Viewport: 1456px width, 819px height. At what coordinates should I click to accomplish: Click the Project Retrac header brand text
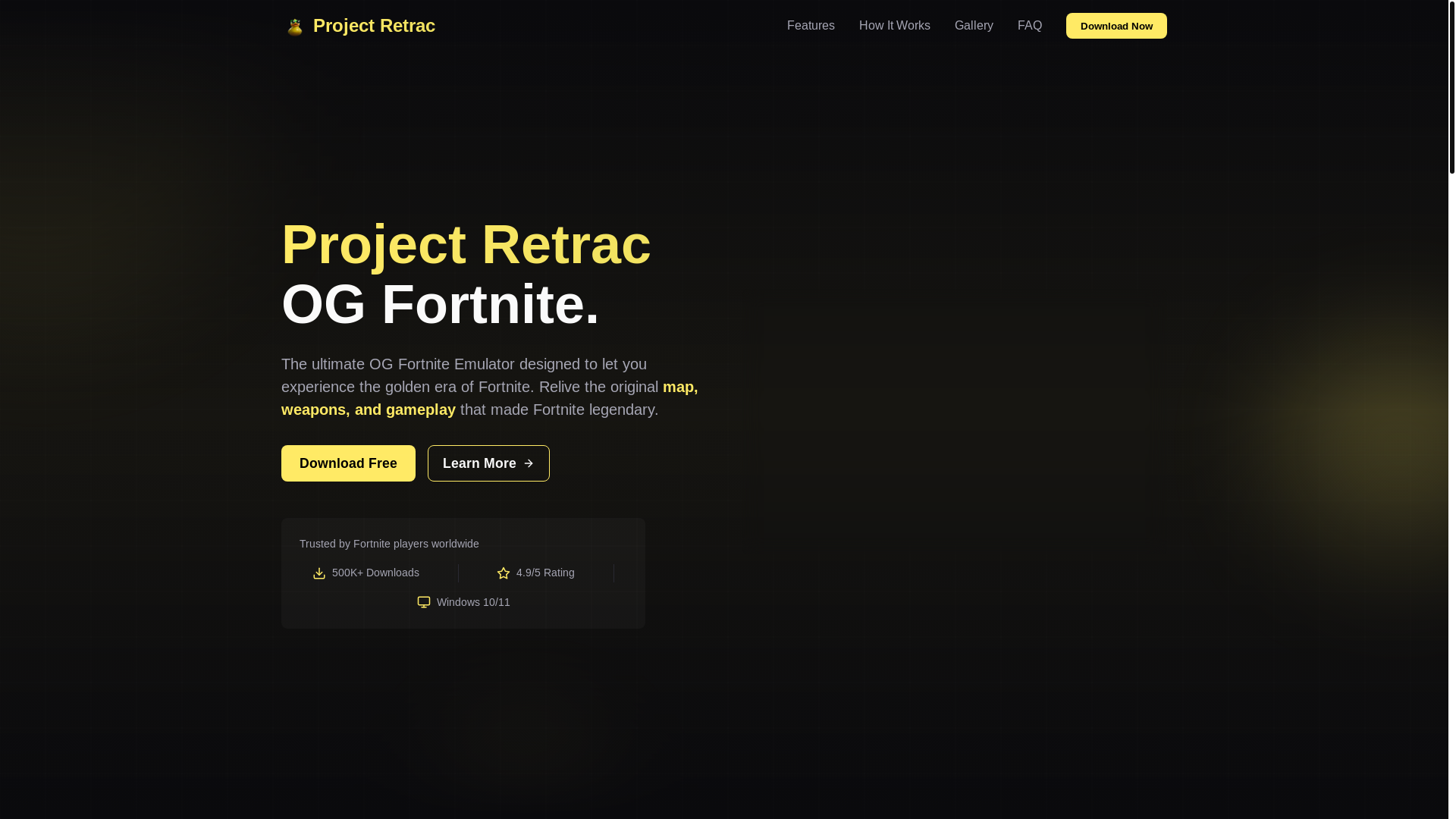(374, 26)
